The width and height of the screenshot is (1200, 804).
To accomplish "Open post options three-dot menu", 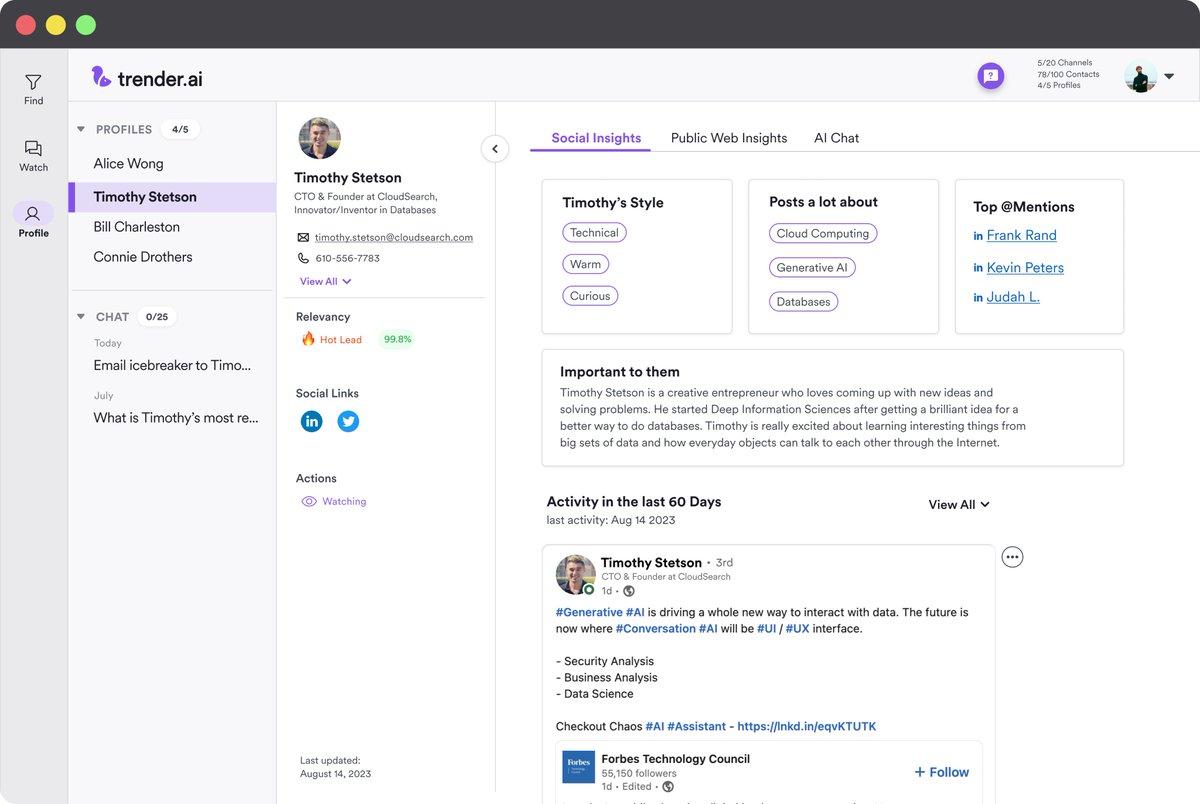I will coord(1013,557).
